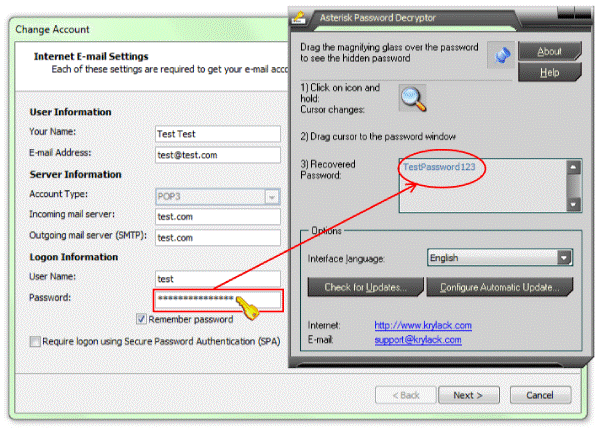Image resolution: width=600 pixels, height=431 pixels.
Task: Click recovered password scrollbar down arrow
Action: 573,204
